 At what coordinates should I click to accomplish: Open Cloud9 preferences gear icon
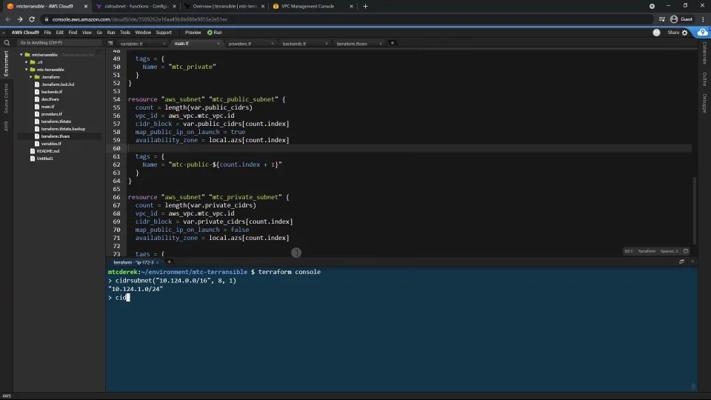coord(686,32)
